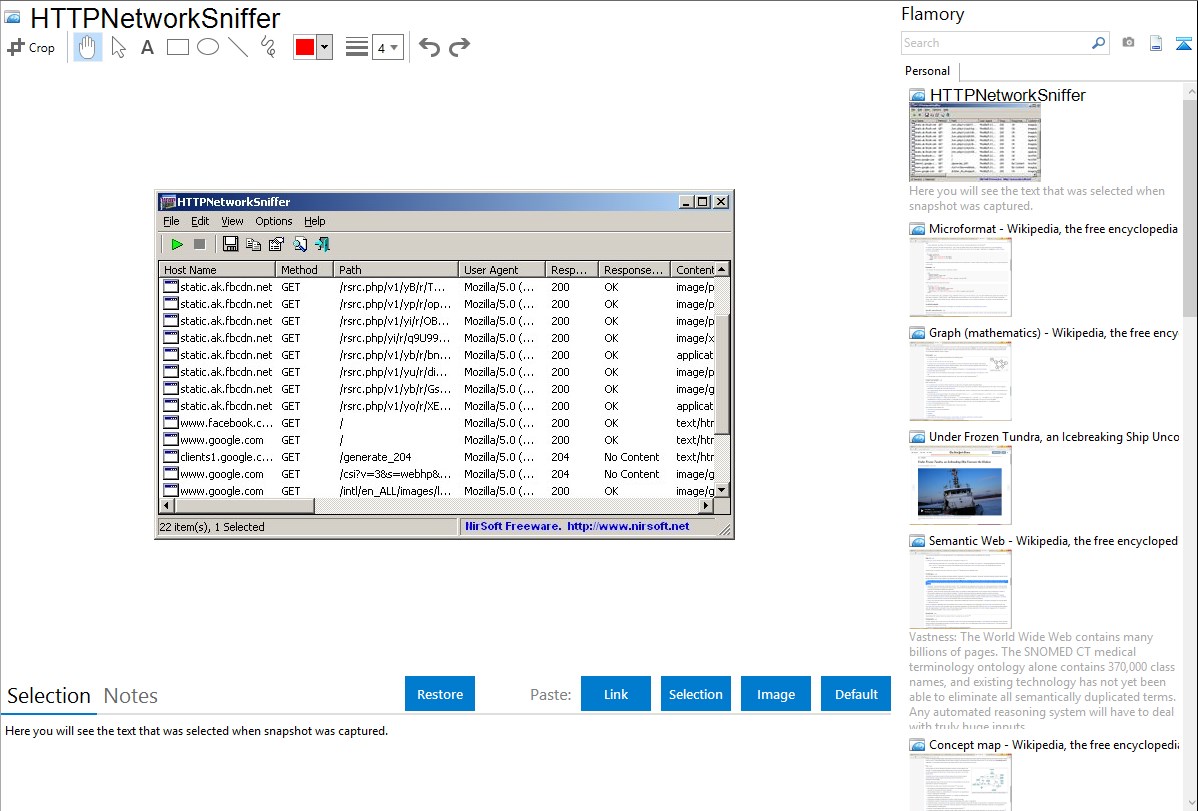Click the red color swatch
1198x811 pixels.
pos(305,47)
